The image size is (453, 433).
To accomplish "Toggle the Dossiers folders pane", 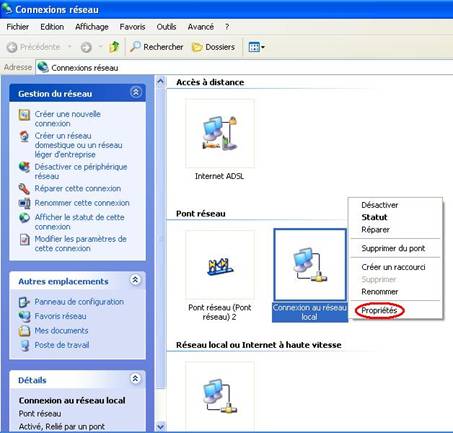I will point(213,47).
